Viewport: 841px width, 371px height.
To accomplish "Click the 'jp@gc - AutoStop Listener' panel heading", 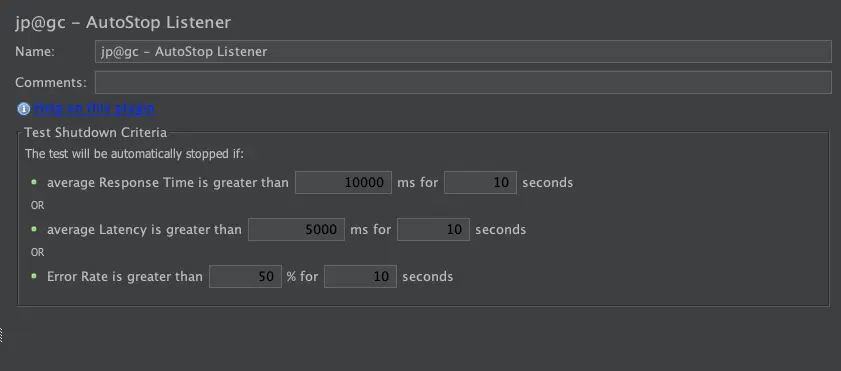I will (123, 23).
